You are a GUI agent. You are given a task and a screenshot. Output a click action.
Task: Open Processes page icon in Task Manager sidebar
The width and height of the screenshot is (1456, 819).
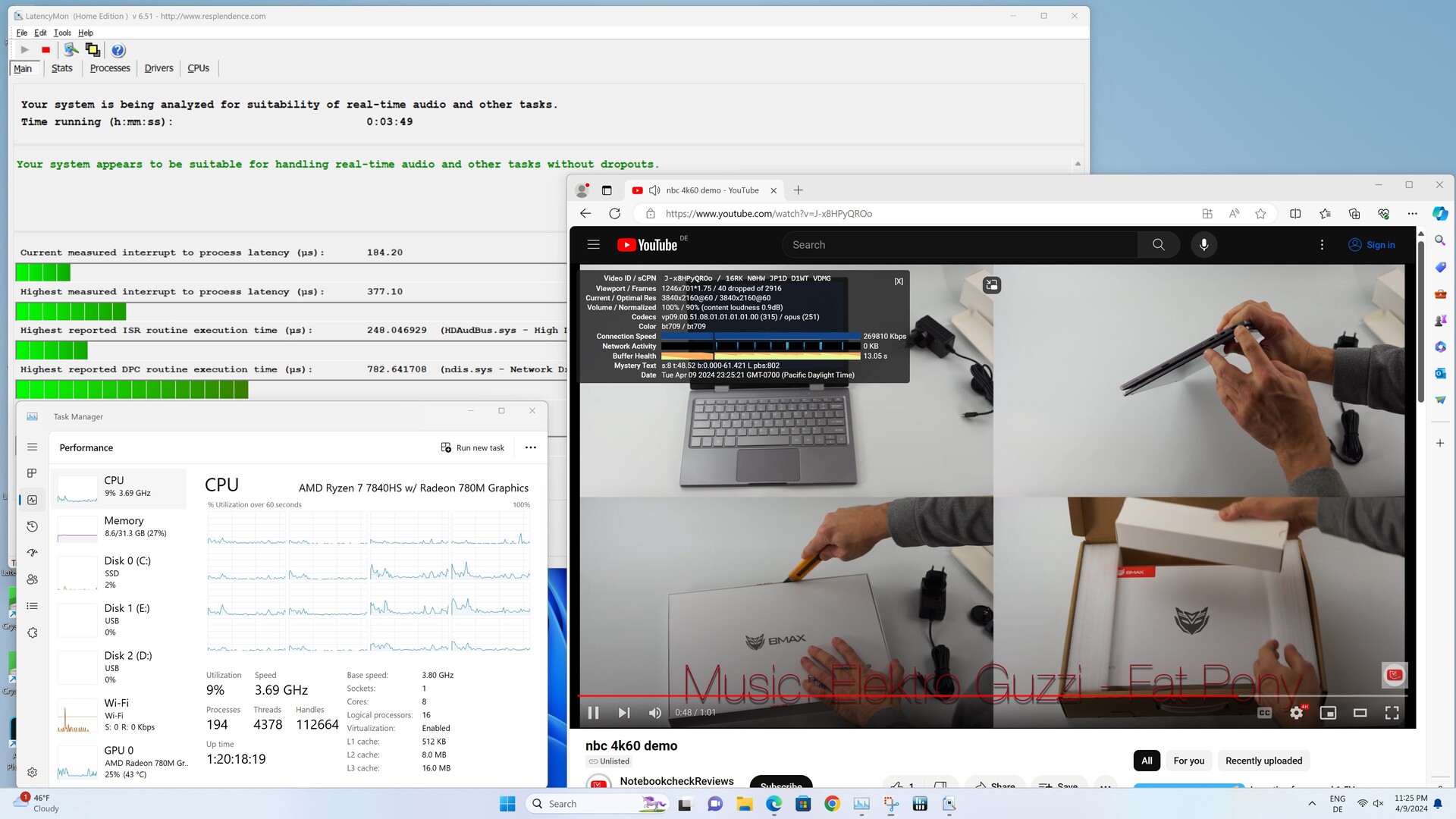(32, 473)
